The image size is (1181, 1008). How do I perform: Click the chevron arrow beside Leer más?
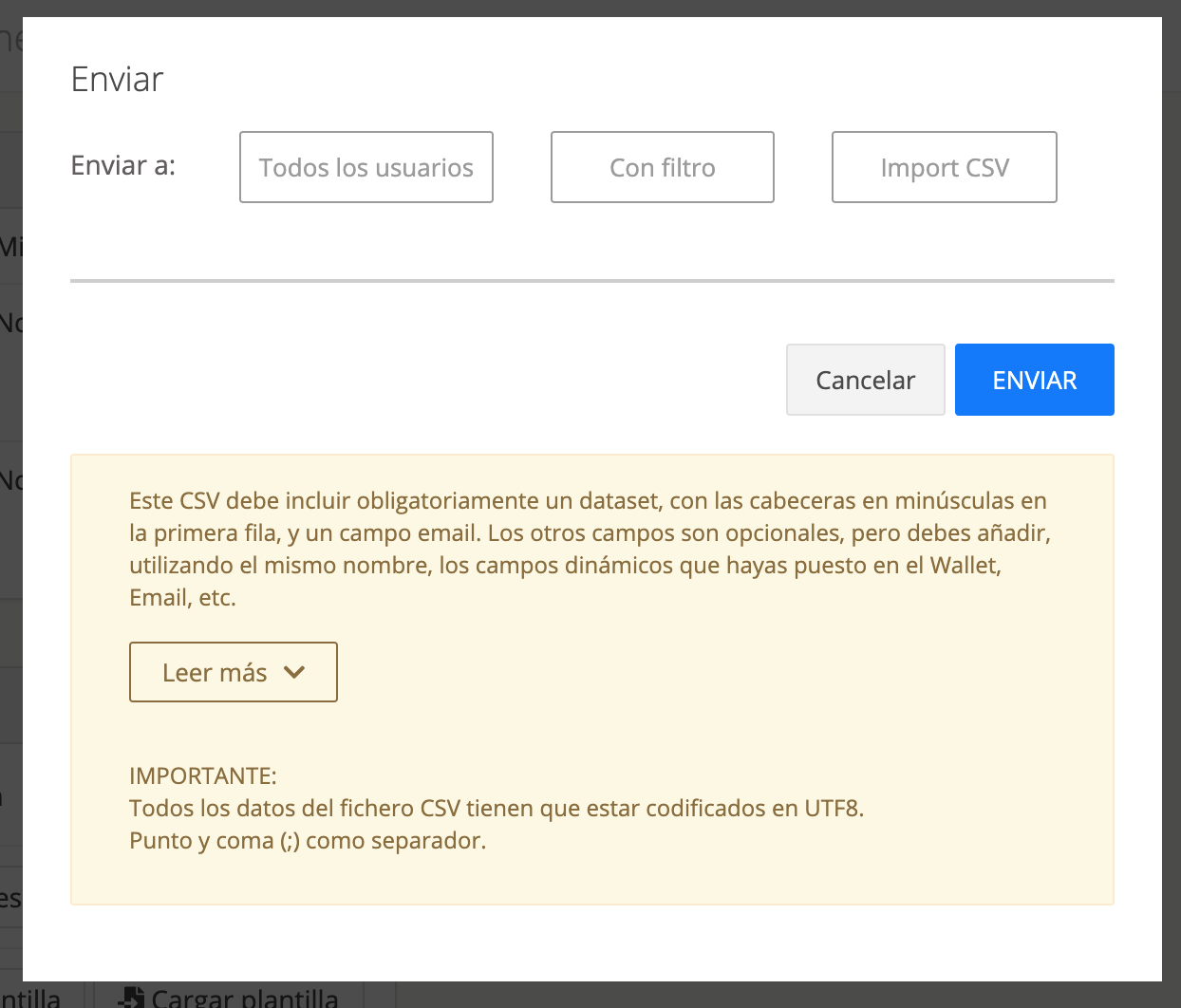point(294,672)
